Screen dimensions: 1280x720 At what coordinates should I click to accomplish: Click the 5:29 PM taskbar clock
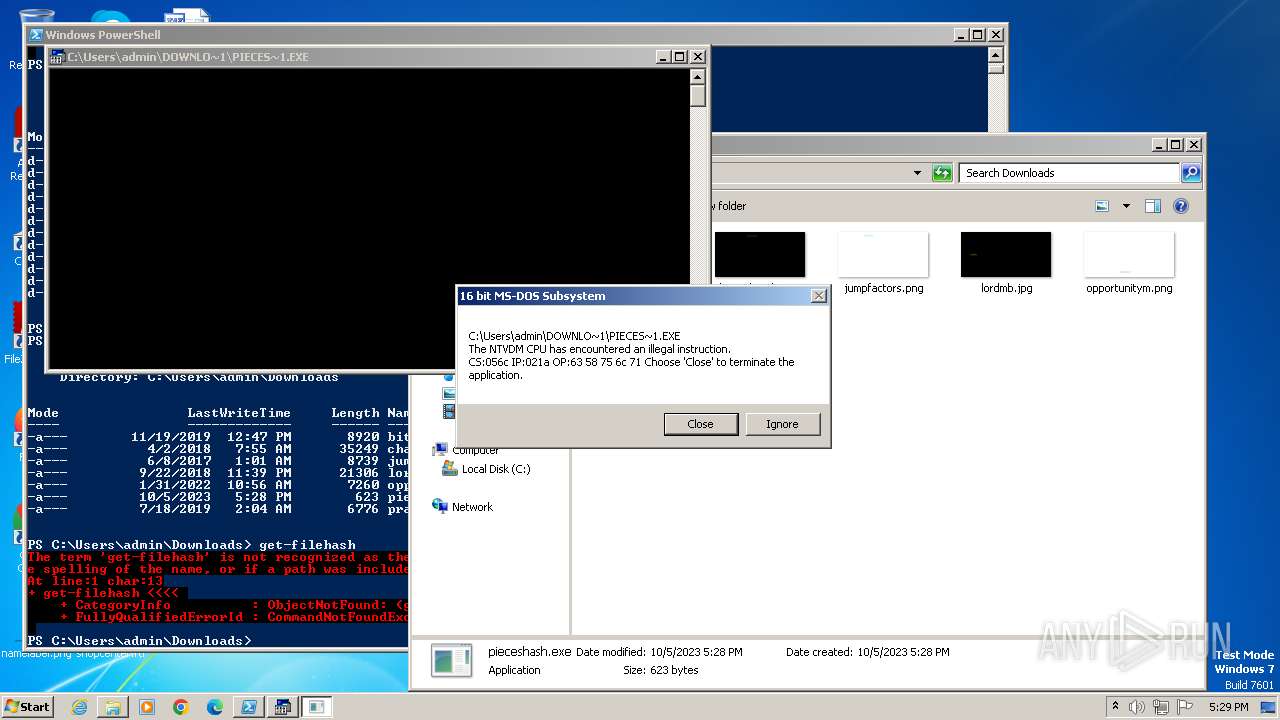pyautogui.click(x=1228, y=707)
